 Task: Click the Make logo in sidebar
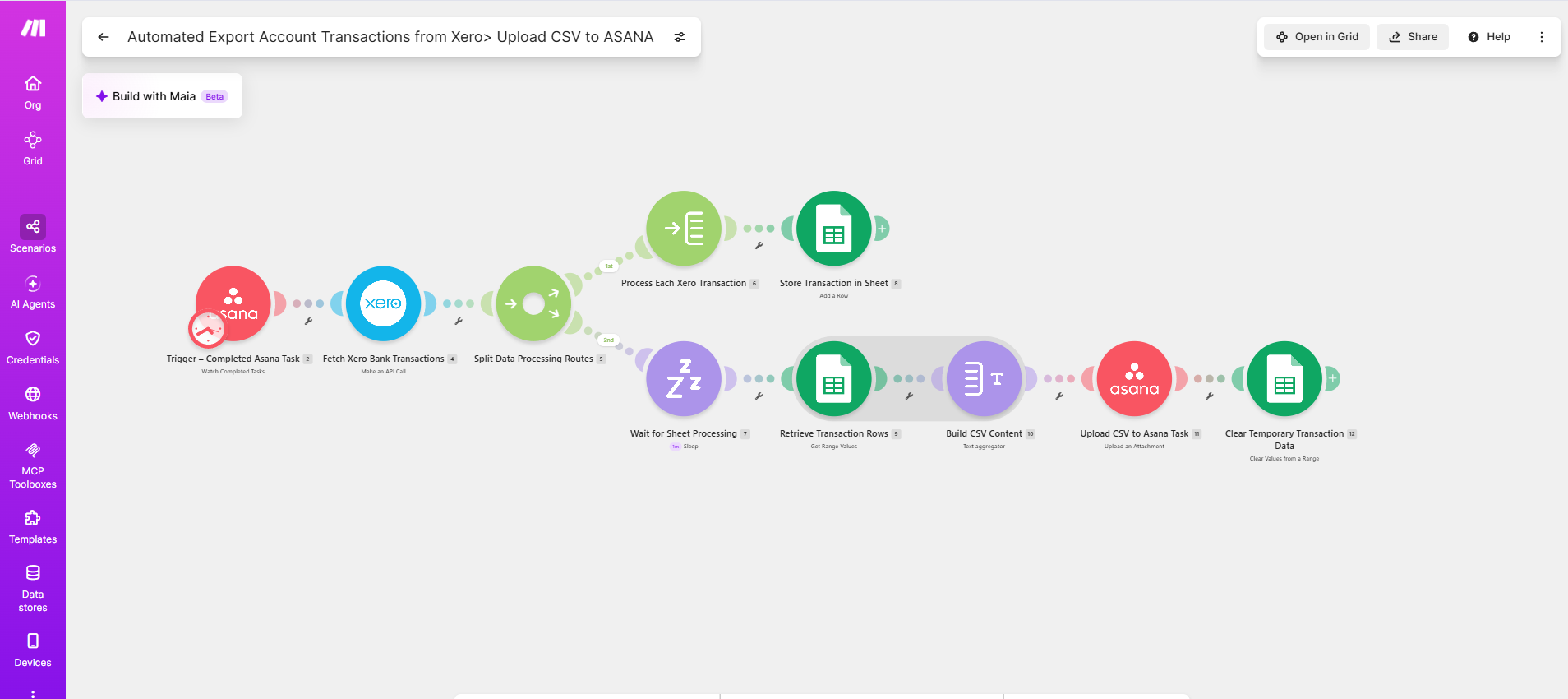(33, 28)
